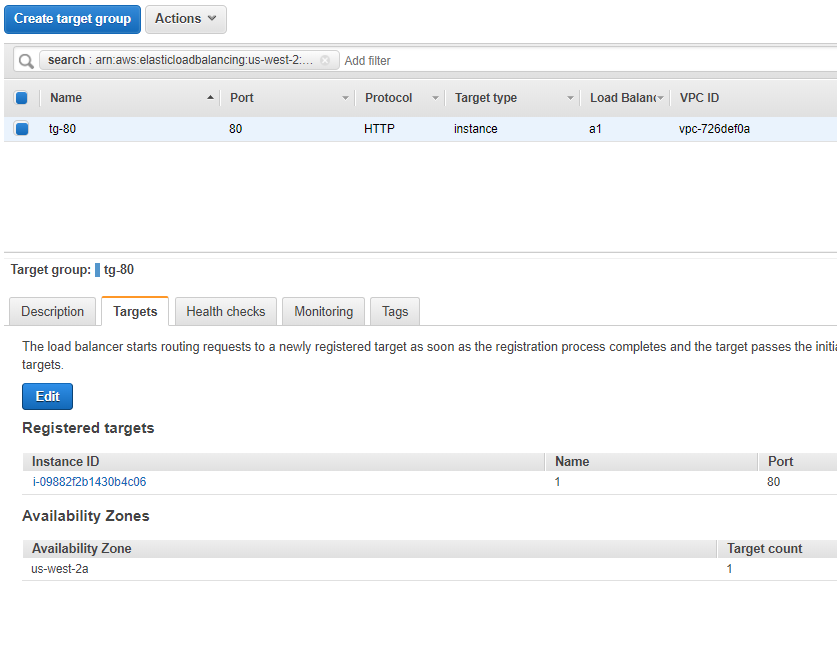Switch to the Description tab
This screenshot has height=648, width=837.
(52, 311)
